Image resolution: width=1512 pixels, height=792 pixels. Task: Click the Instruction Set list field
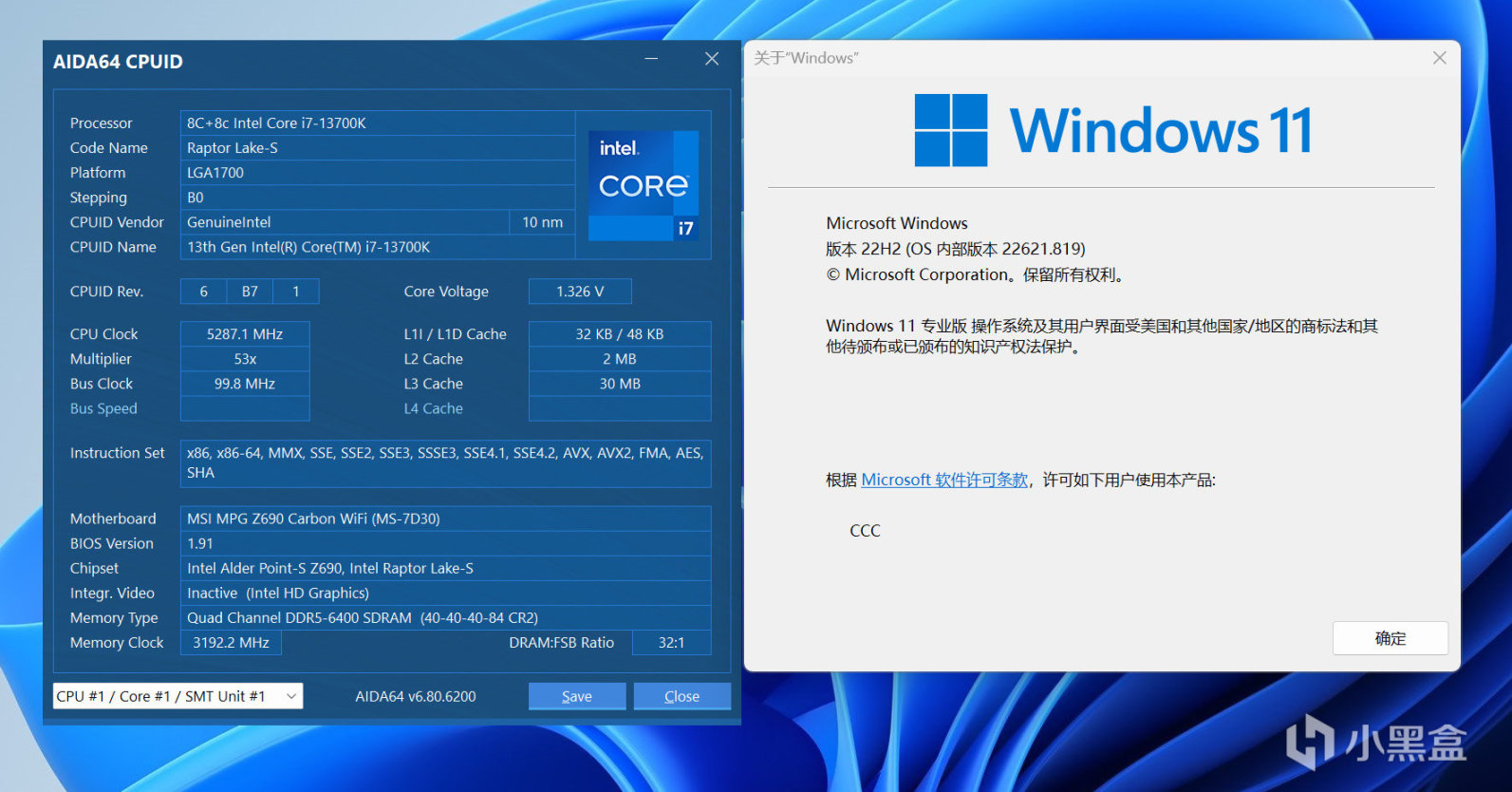pos(446,463)
